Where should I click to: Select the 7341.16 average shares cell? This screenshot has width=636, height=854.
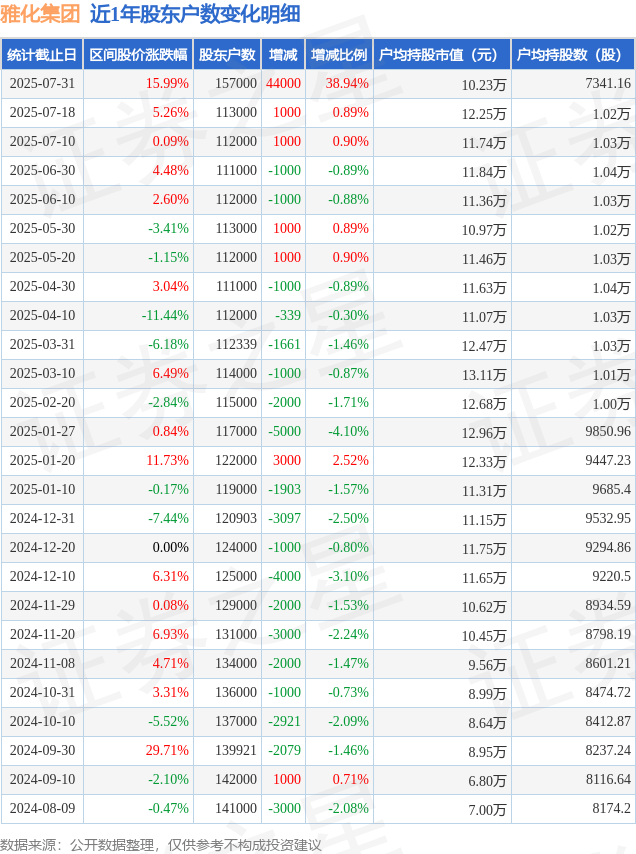click(608, 83)
